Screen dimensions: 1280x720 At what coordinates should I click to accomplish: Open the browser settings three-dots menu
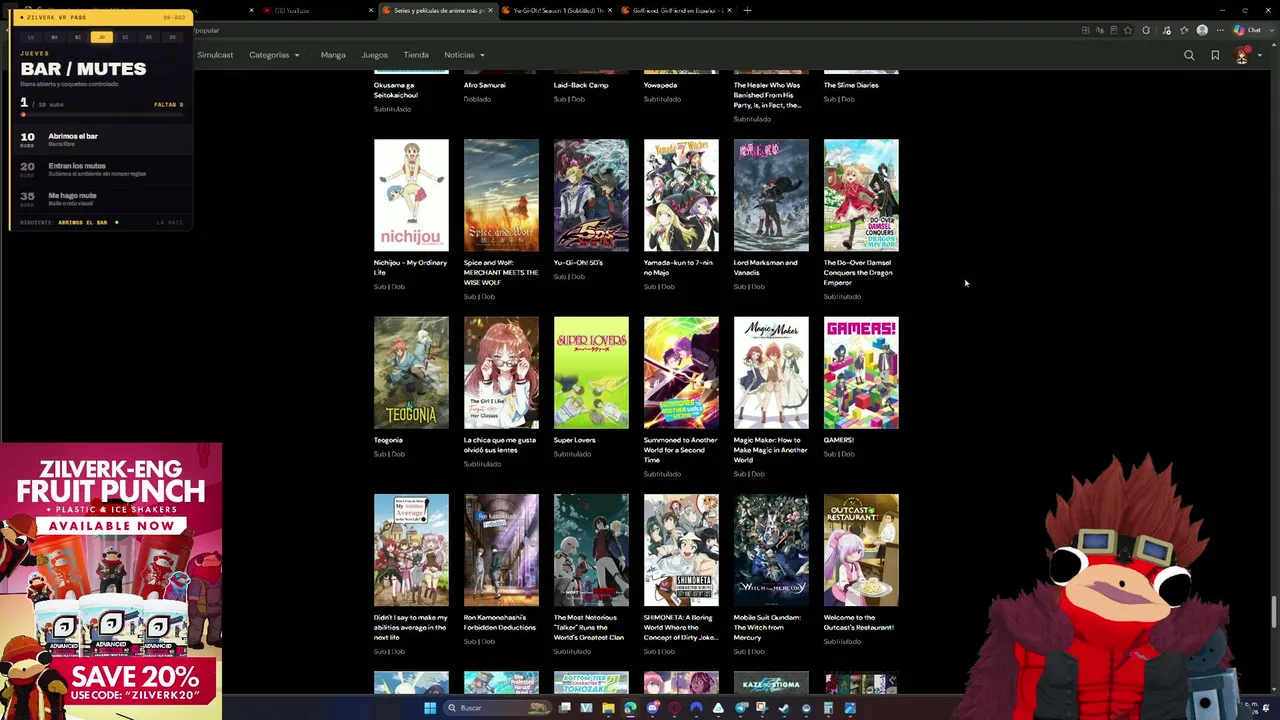1220,30
